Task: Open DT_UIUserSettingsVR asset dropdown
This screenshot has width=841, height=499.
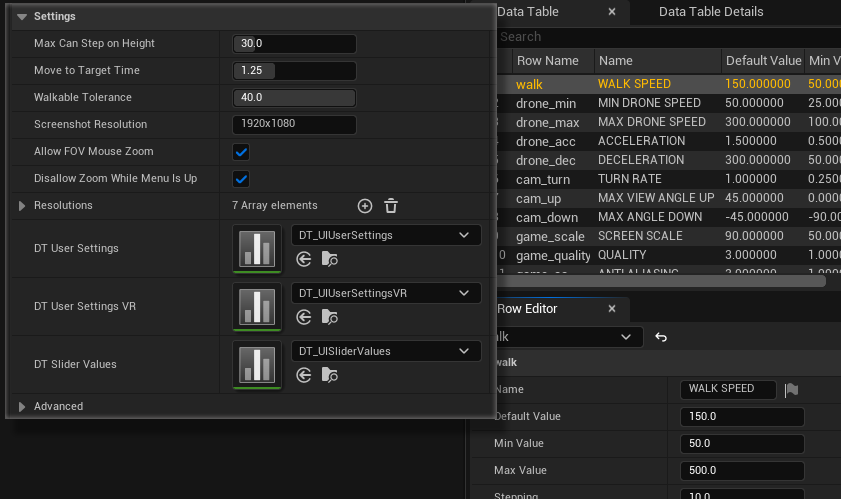Action: click(x=386, y=293)
